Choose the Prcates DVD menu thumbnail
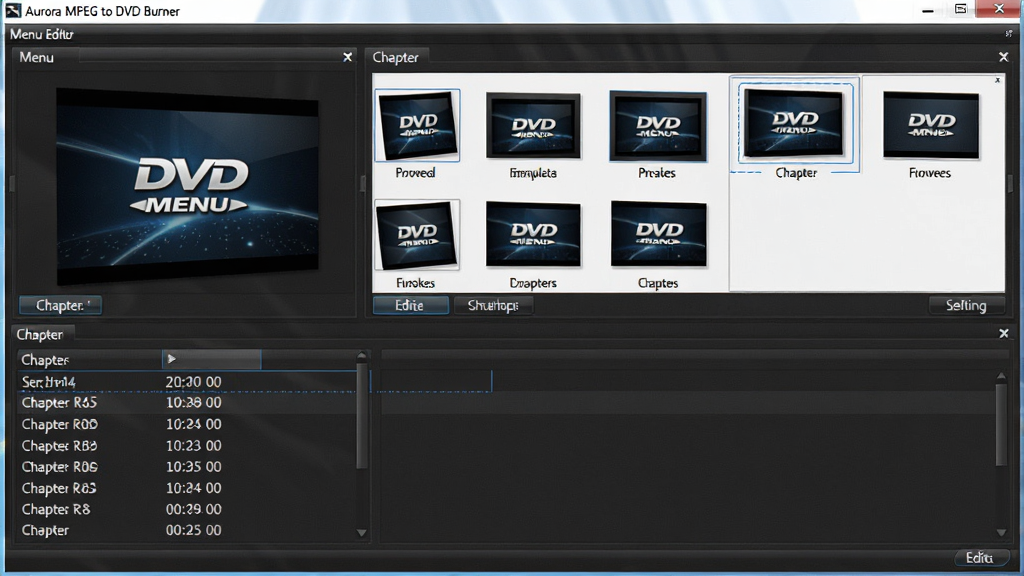Image resolution: width=1024 pixels, height=576 pixels. pos(658,126)
